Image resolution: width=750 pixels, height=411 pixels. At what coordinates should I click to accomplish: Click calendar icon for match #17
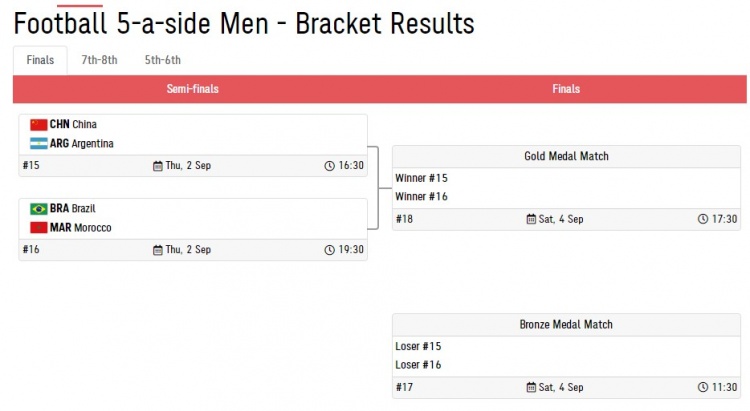tap(532, 387)
